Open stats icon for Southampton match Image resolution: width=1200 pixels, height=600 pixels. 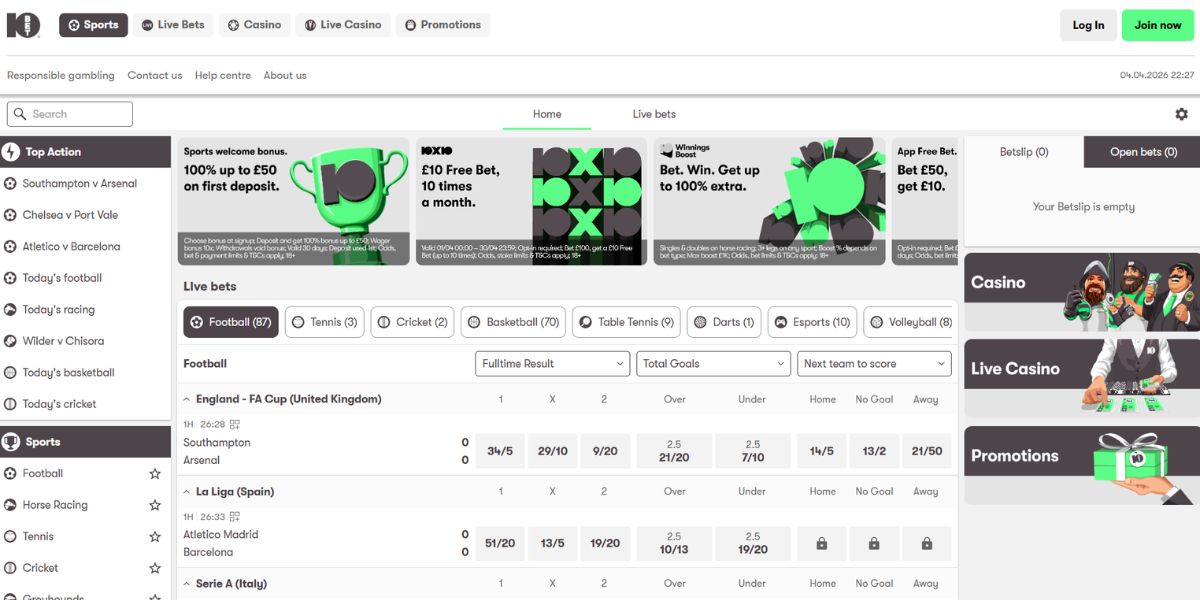click(235, 425)
